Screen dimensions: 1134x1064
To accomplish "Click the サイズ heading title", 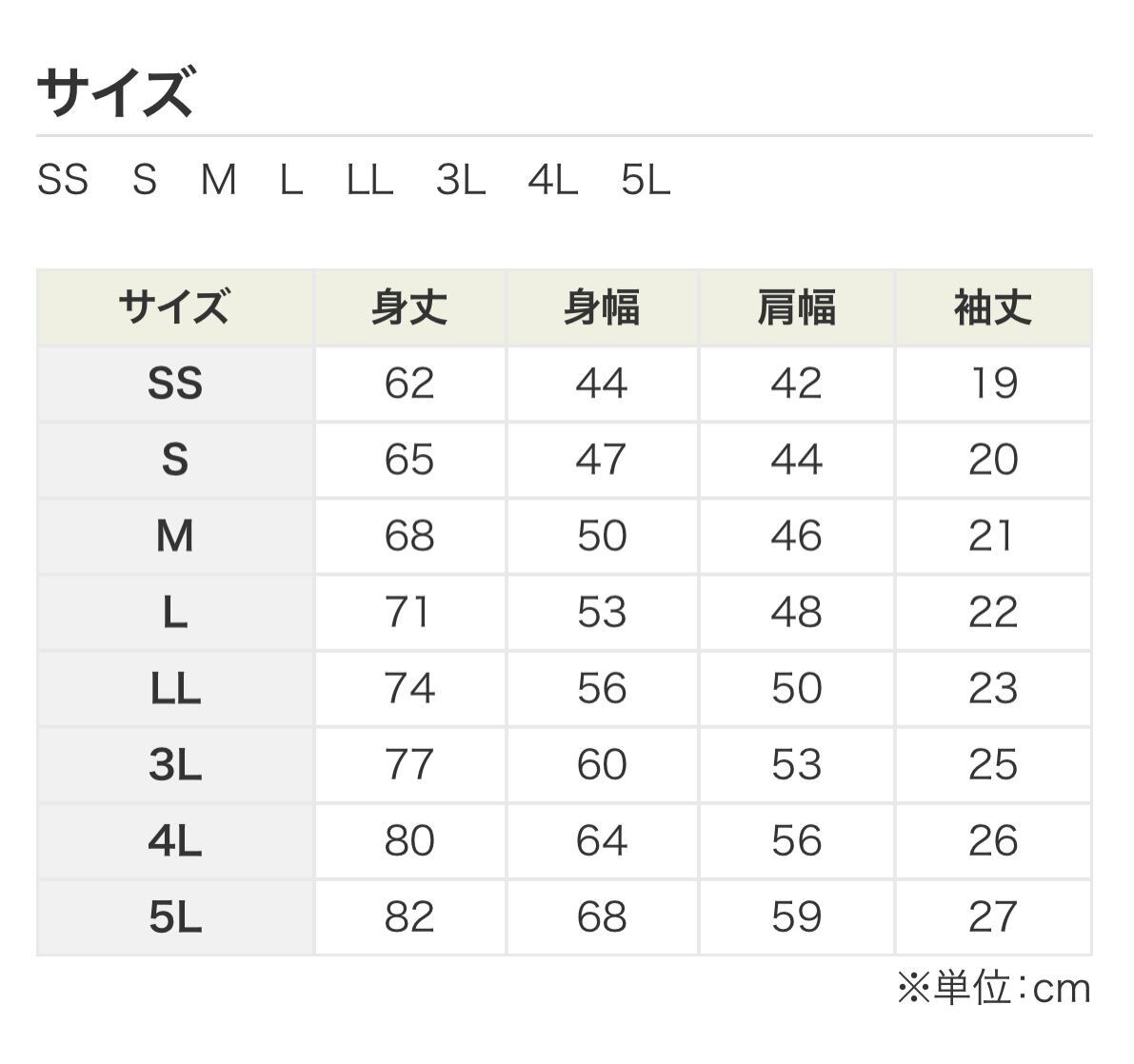I will pos(115,92).
